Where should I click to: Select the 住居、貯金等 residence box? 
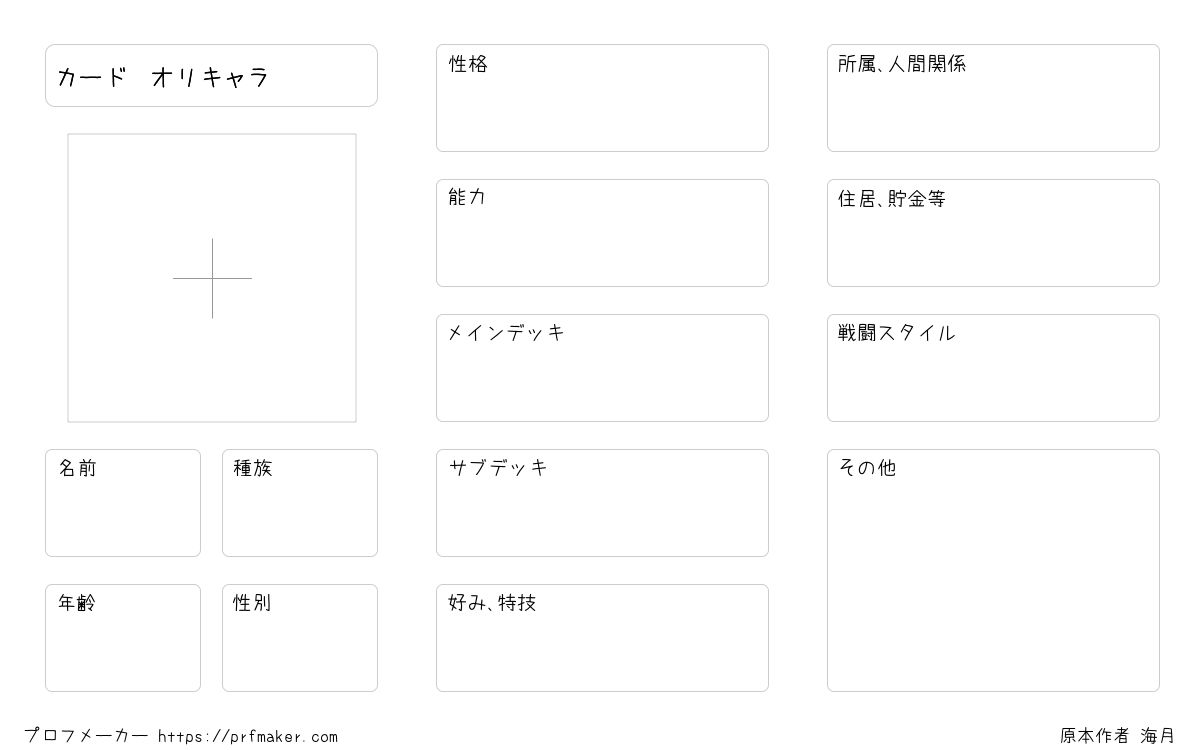tap(993, 233)
